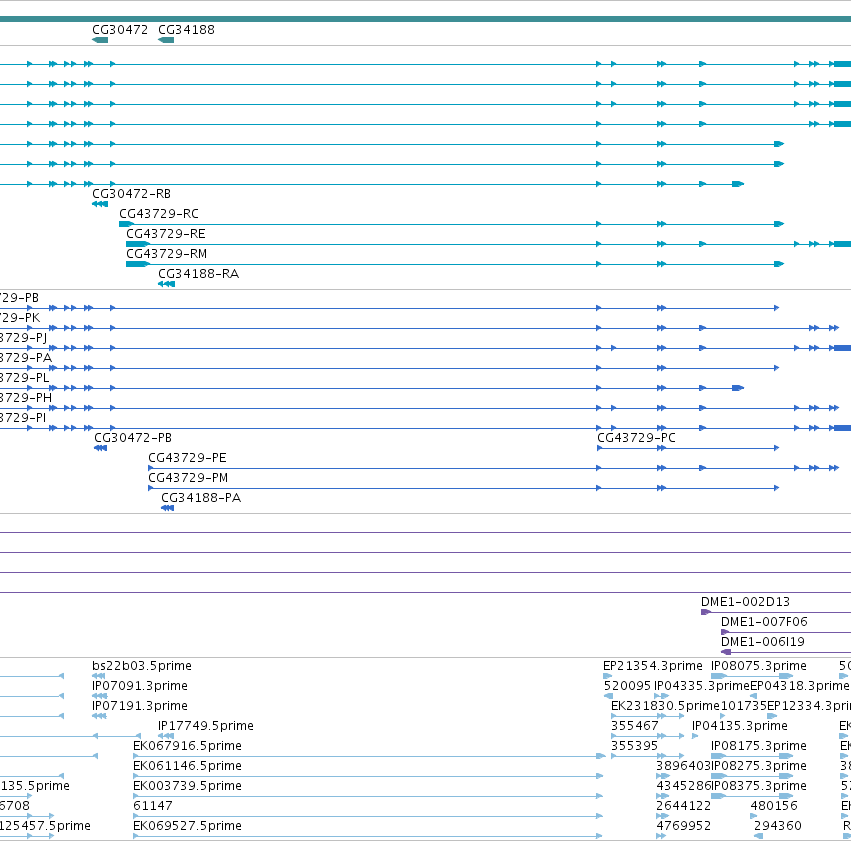Select the CG34188 gene label
This screenshot has height=841, width=851.
[x=186, y=30]
